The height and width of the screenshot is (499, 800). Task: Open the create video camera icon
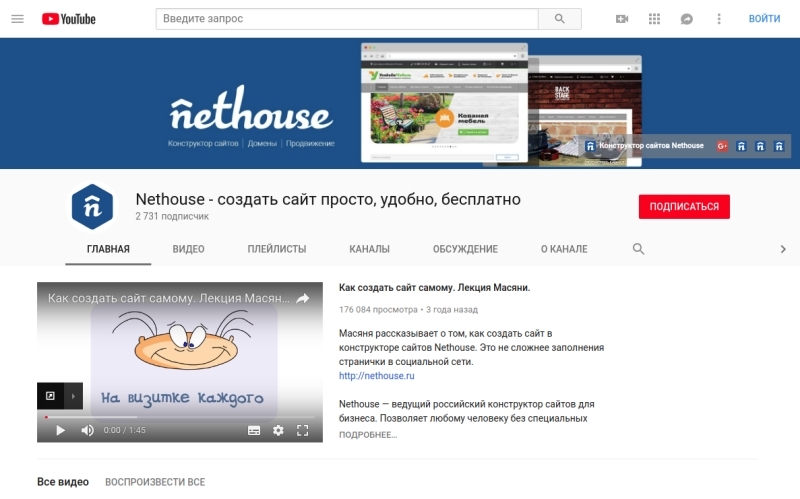pyautogui.click(x=622, y=19)
